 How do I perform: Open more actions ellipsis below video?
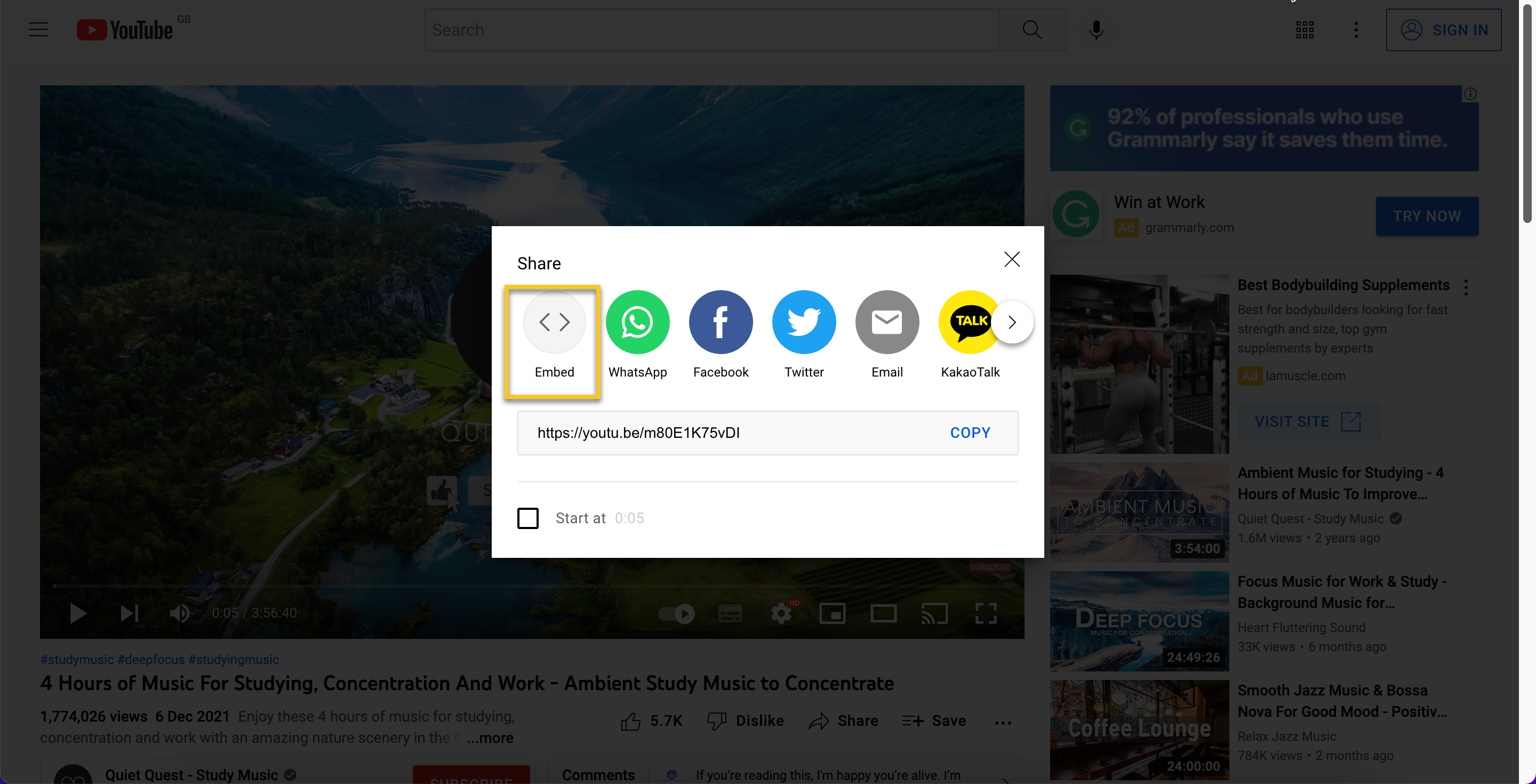pyautogui.click(x=1003, y=722)
